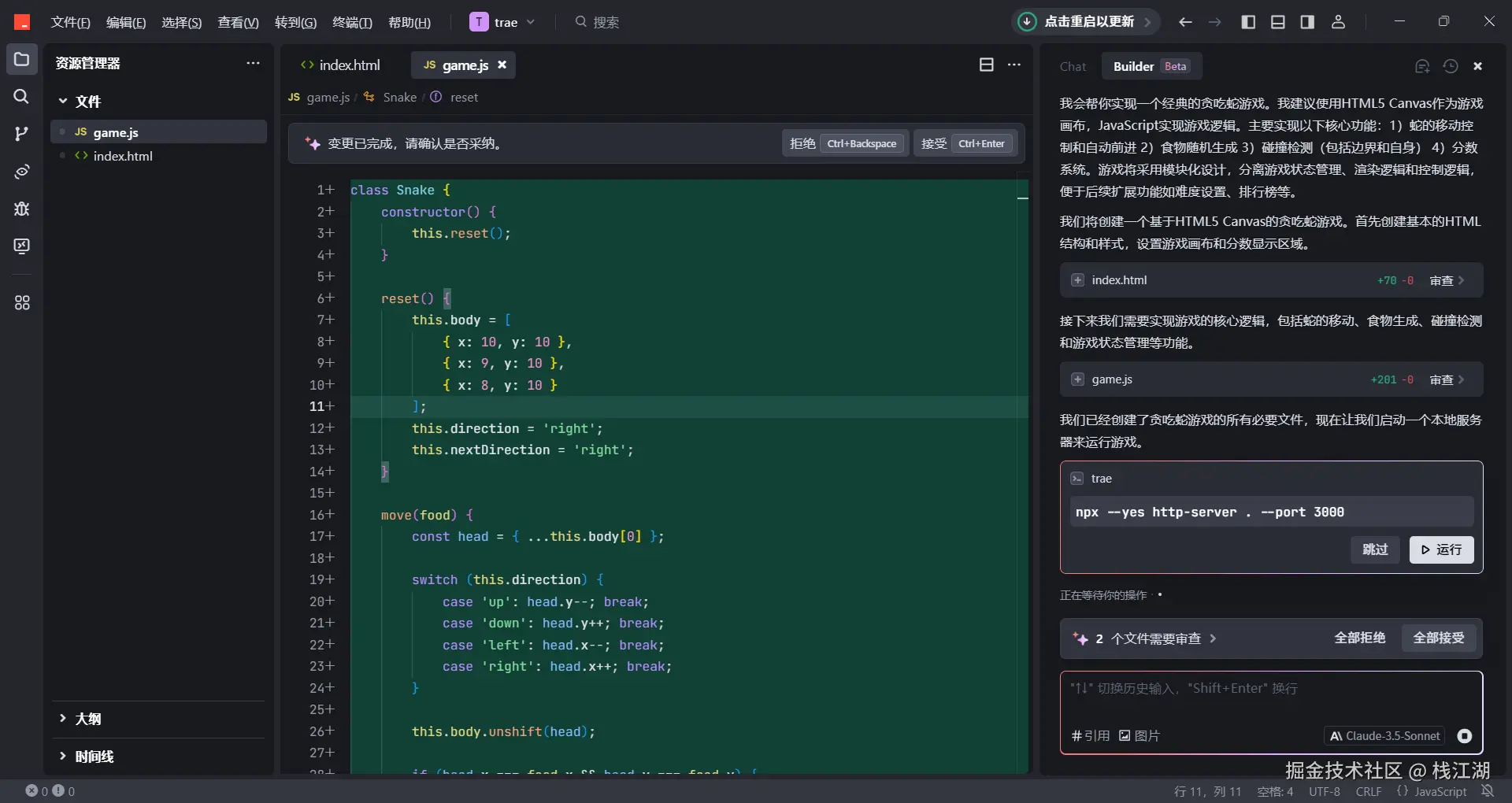Open the Source Control view
The width and height of the screenshot is (1512, 803).
[x=21, y=134]
